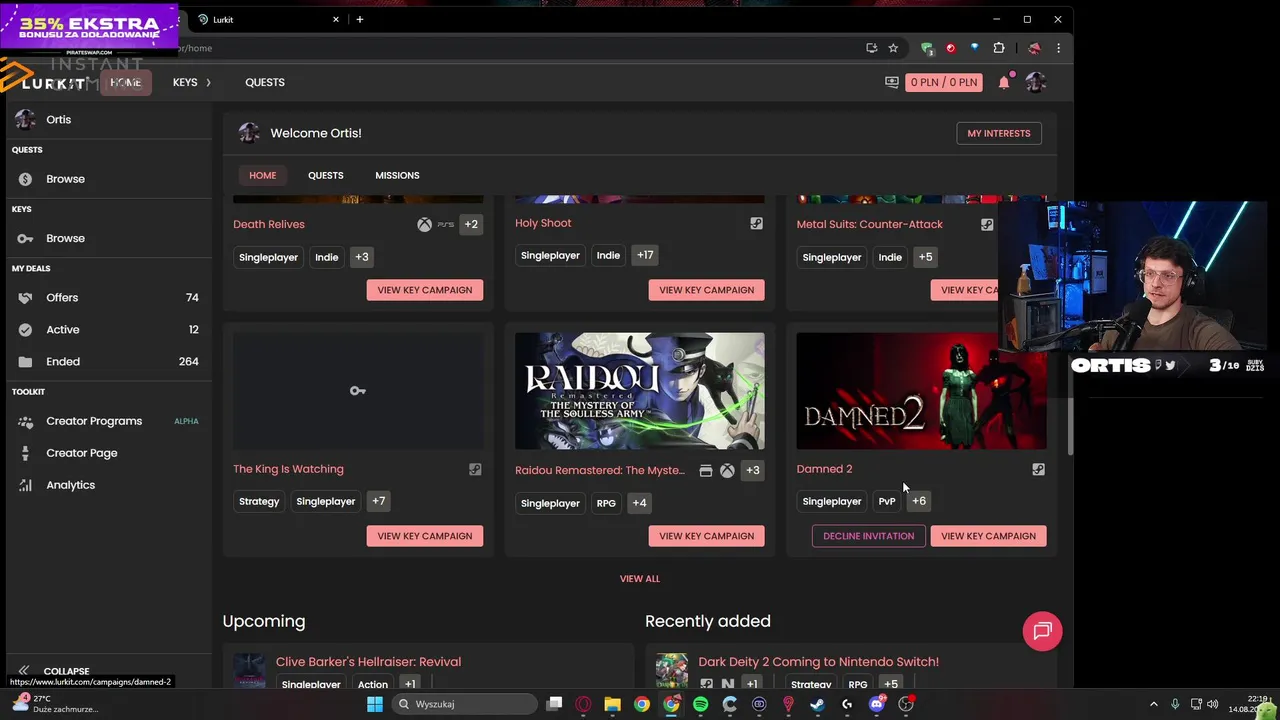View key campaign for Death Relives
1280x720 pixels.
[x=424, y=290]
